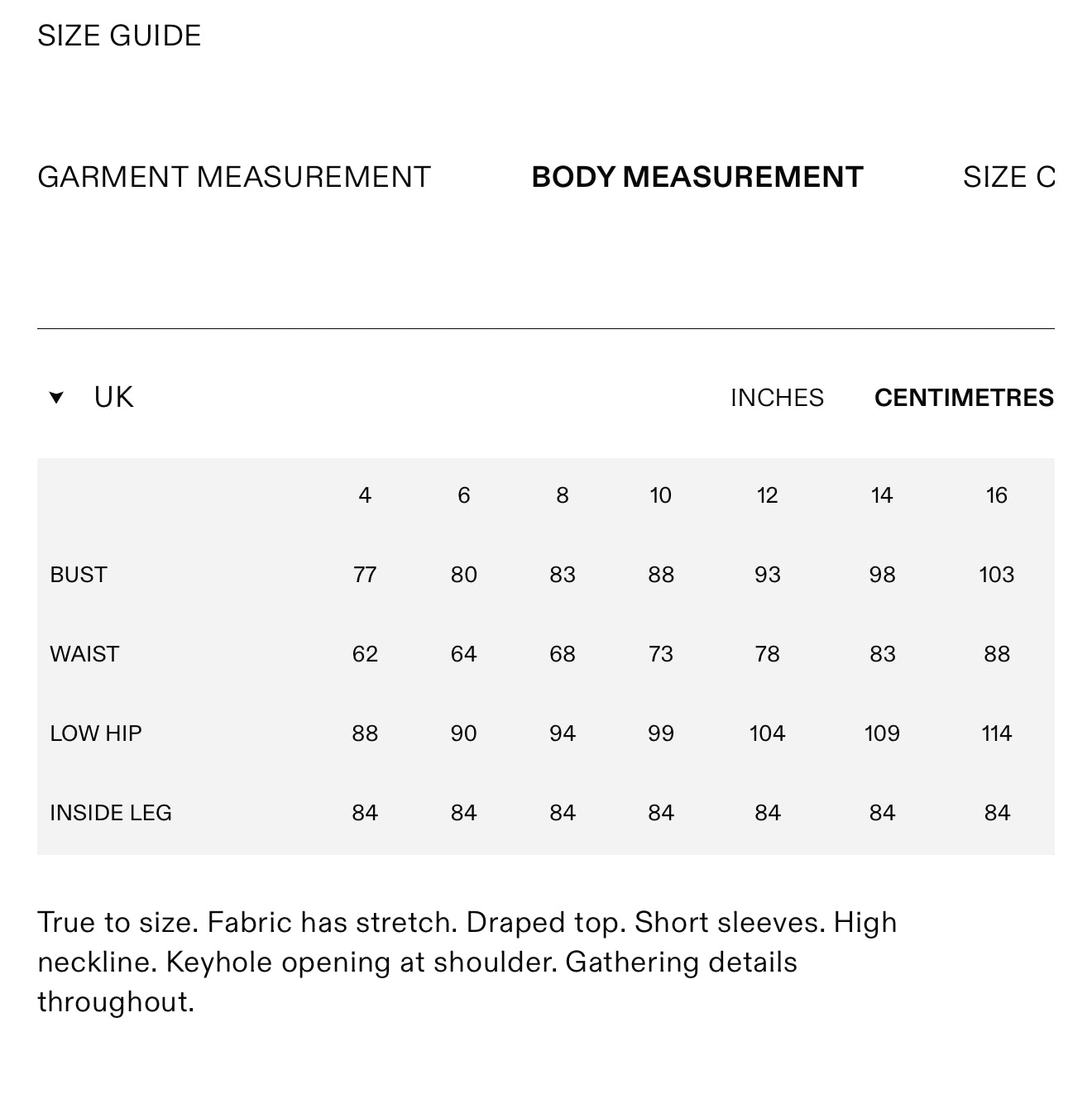Select the size 4 column header
1092x1094 pixels.
(365, 495)
